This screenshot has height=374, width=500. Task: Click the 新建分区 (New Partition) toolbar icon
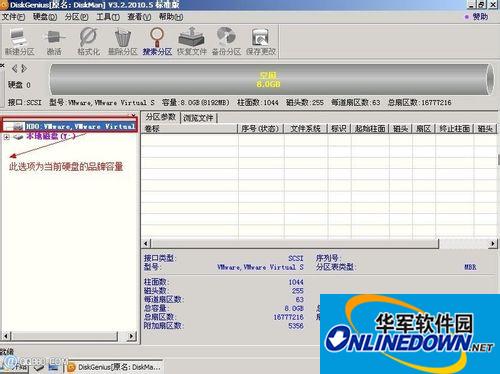(x=19, y=41)
